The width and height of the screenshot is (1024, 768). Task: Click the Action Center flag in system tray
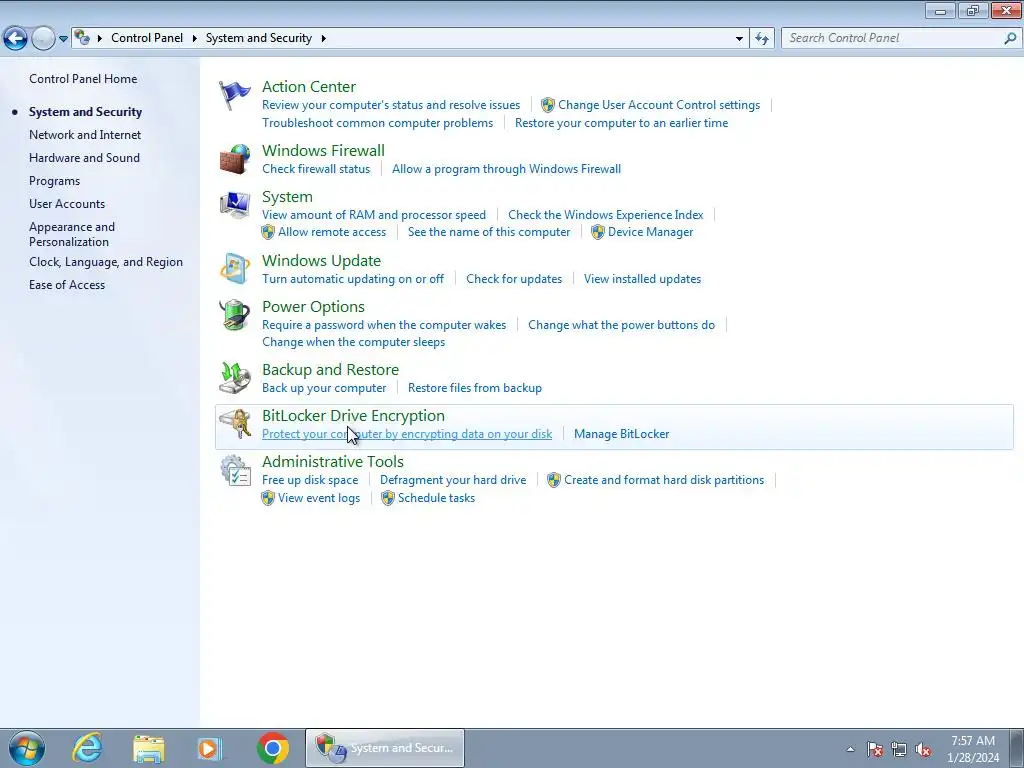875,750
